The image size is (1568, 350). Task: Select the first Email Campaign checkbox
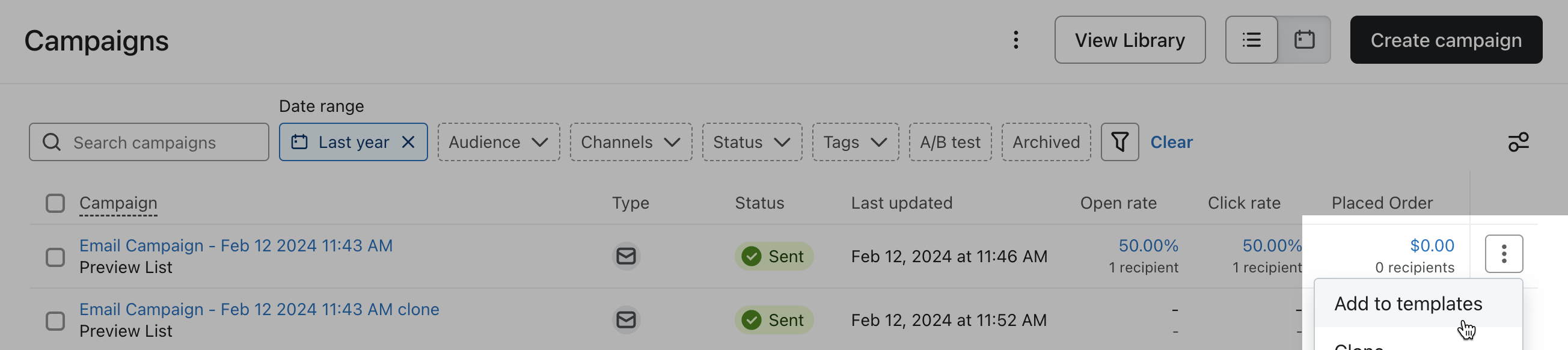point(55,257)
